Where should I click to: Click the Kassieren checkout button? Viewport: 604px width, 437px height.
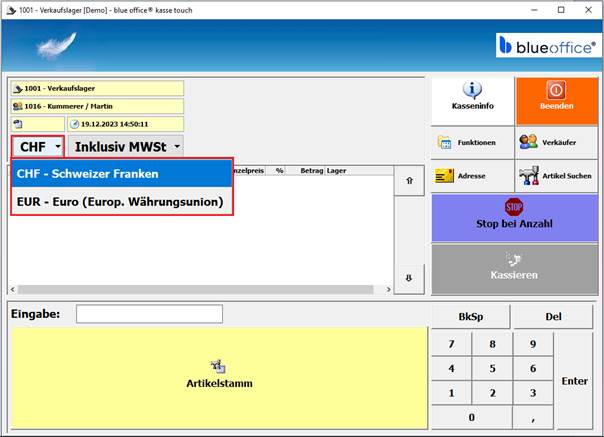click(x=514, y=270)
